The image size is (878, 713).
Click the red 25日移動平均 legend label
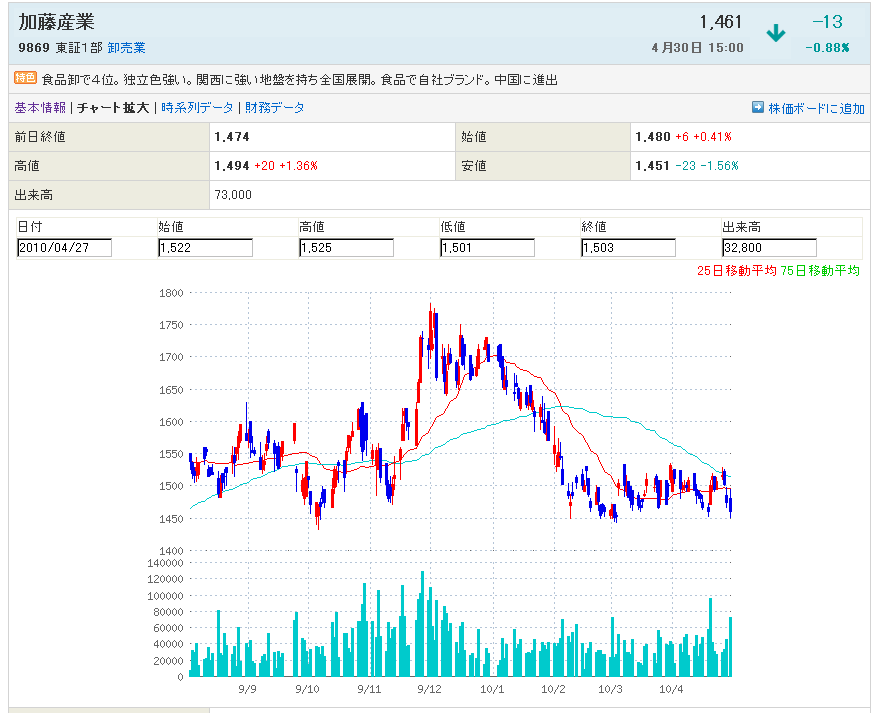pyautogui.click(x=737, y=270)
